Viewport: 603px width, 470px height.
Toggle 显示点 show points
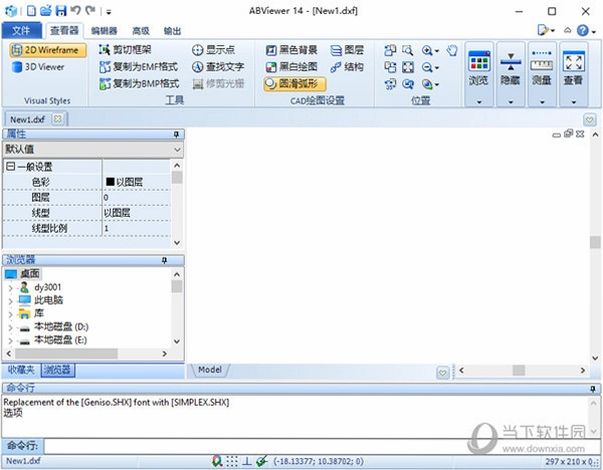point(213,50)
